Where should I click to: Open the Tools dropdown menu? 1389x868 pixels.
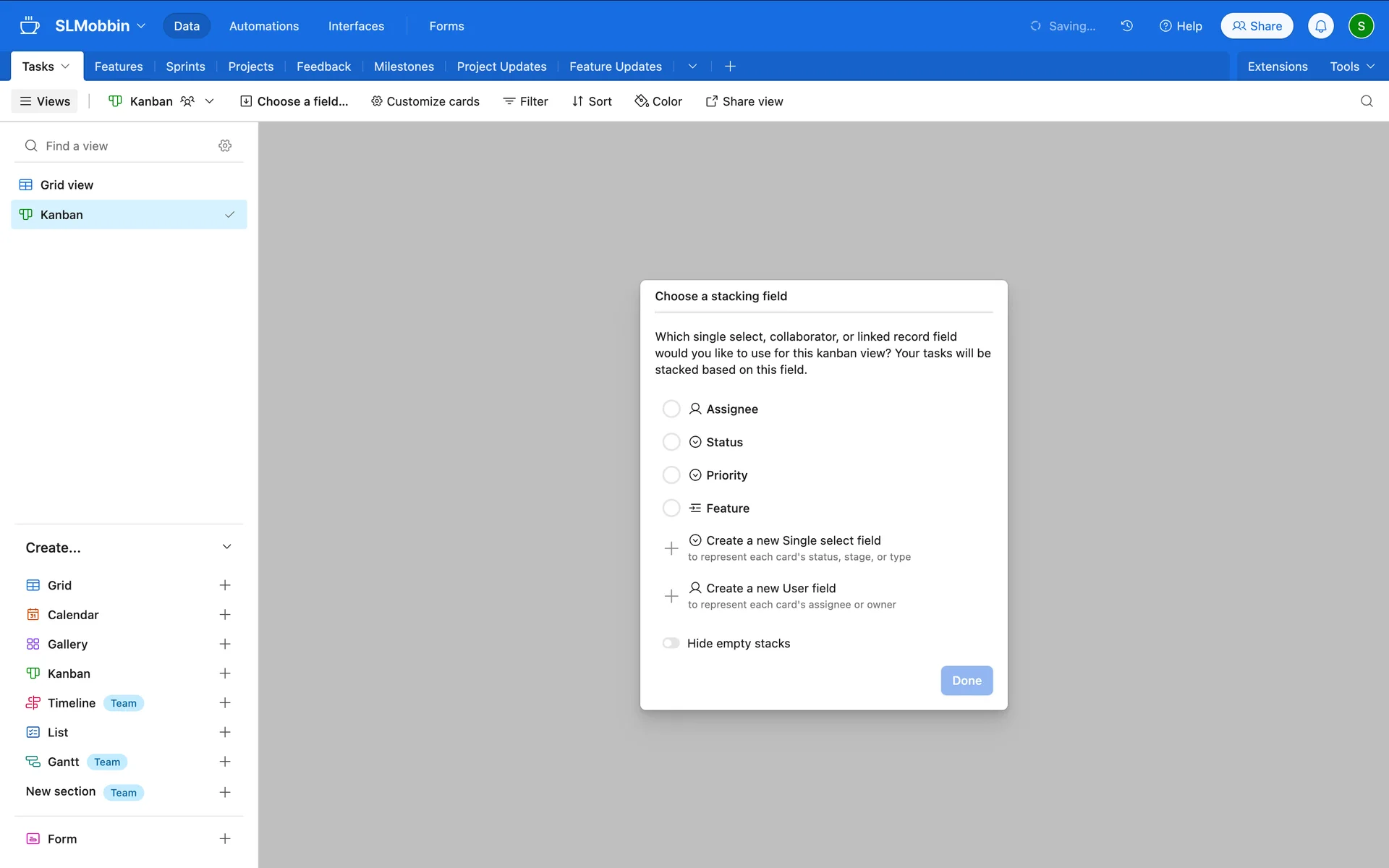click(1351, 67)
